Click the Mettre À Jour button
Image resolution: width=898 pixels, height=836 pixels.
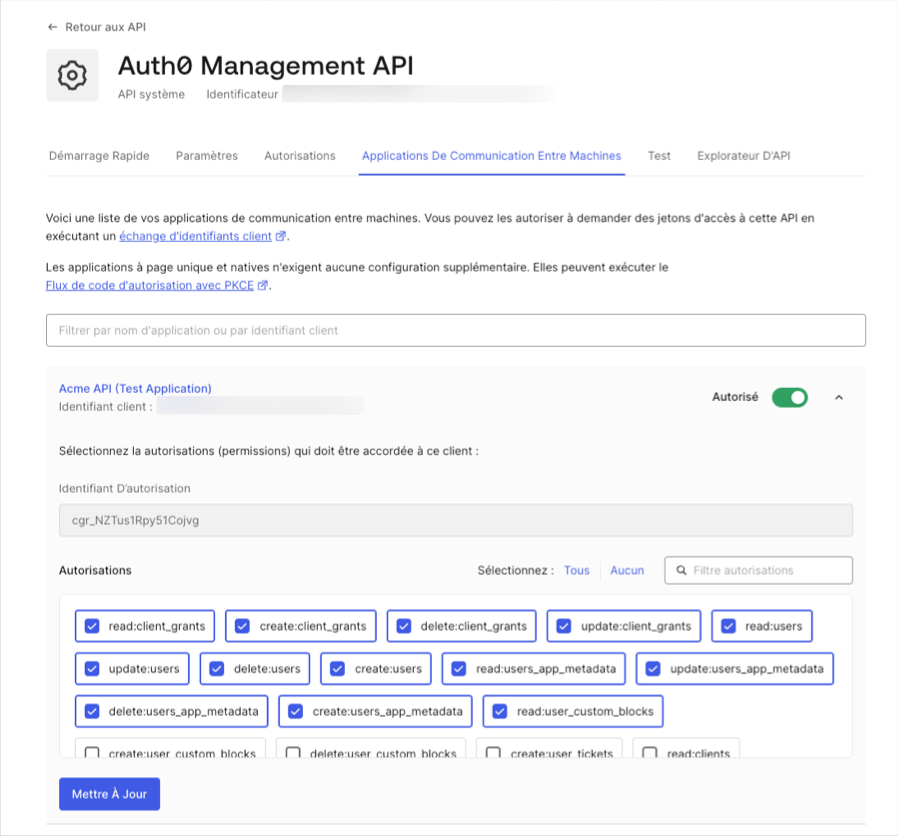109,793
